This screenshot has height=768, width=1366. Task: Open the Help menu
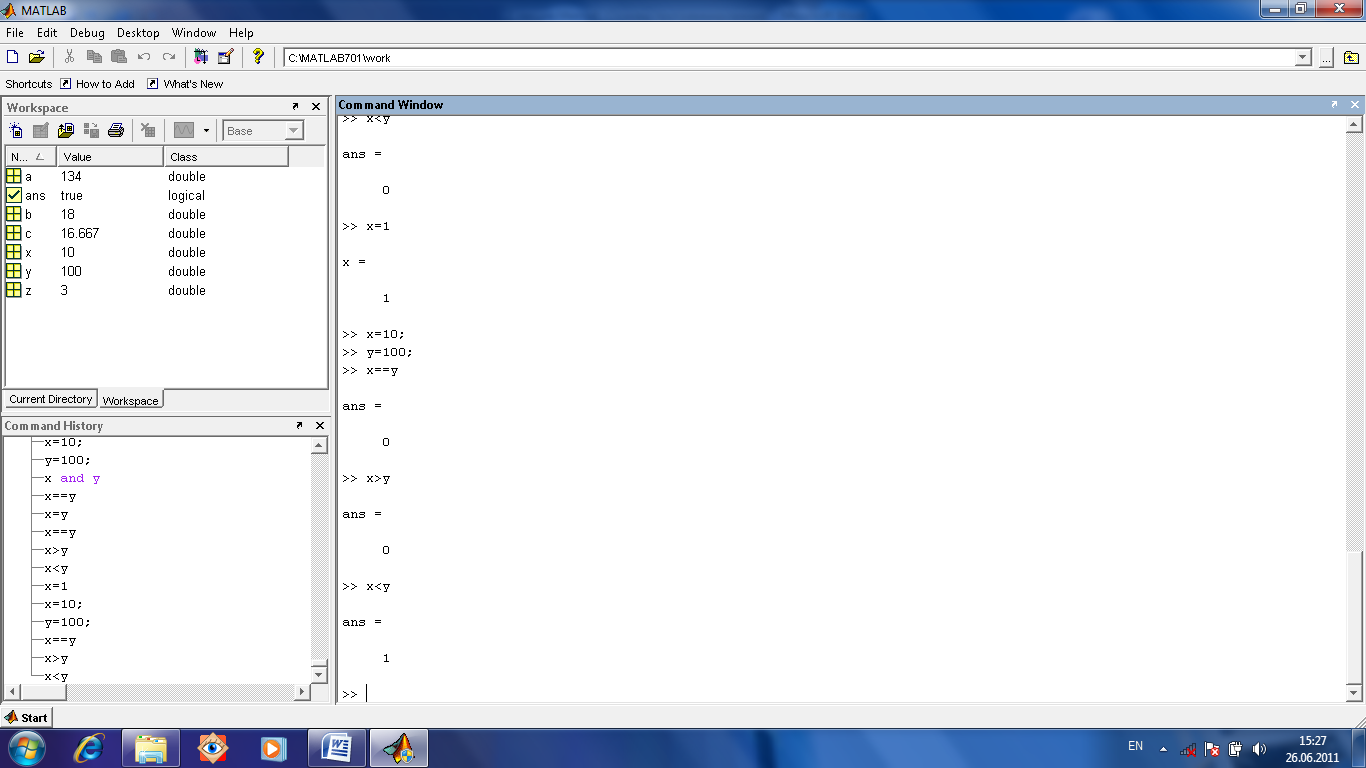(241, 33)
